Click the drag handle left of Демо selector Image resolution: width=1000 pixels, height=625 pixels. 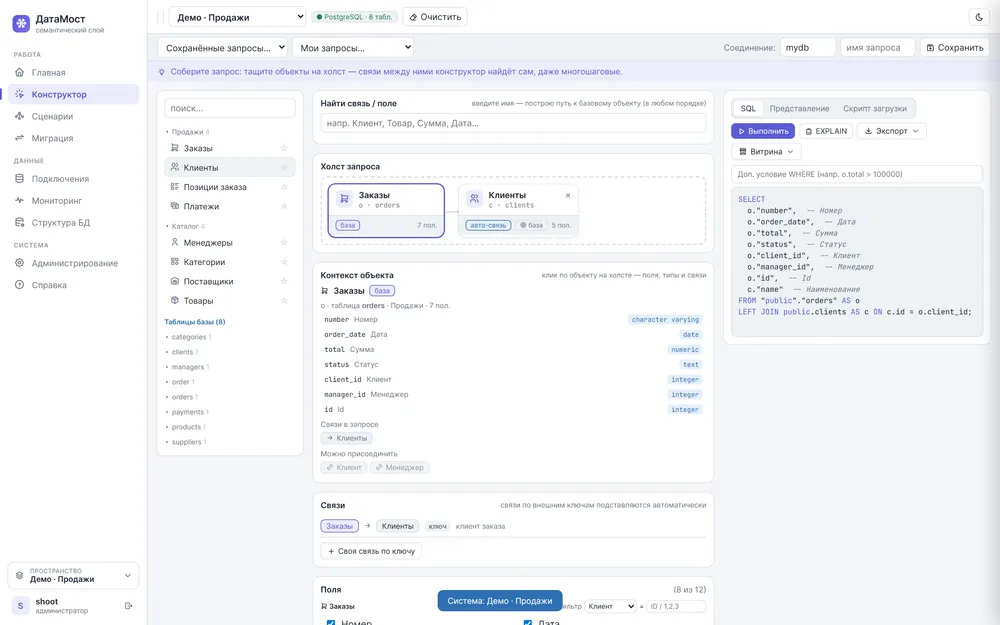(161, 17)
